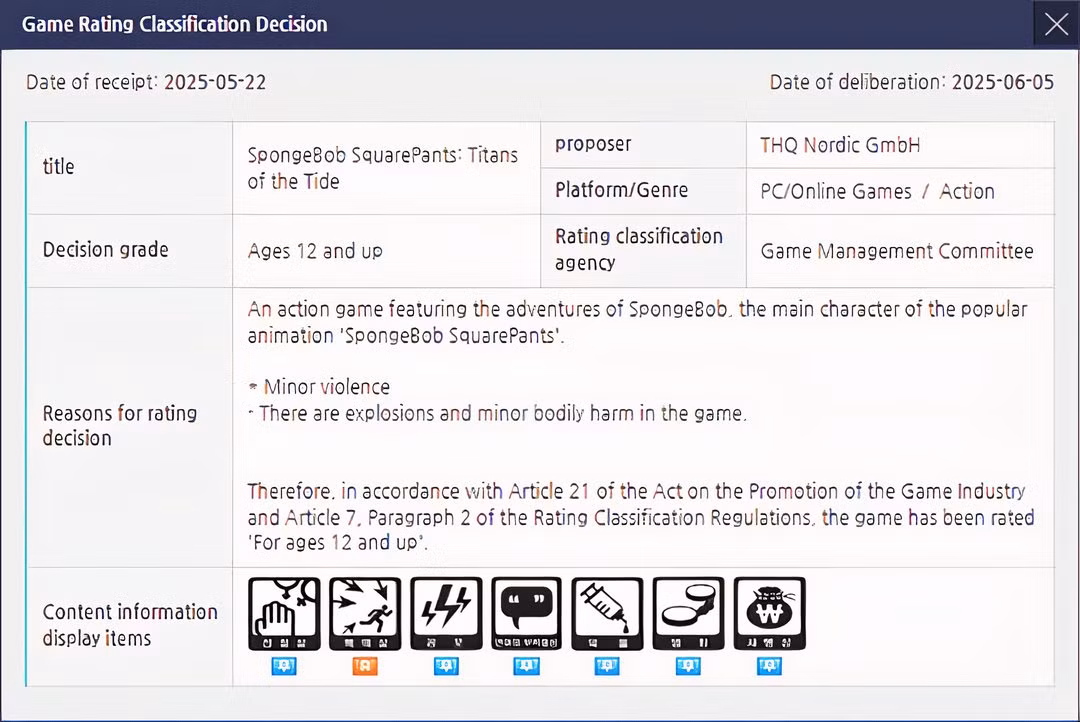The image size is (1080, 722).
Task: Click the blue badge under the speech bubble icon
Action: click(527, 666)
